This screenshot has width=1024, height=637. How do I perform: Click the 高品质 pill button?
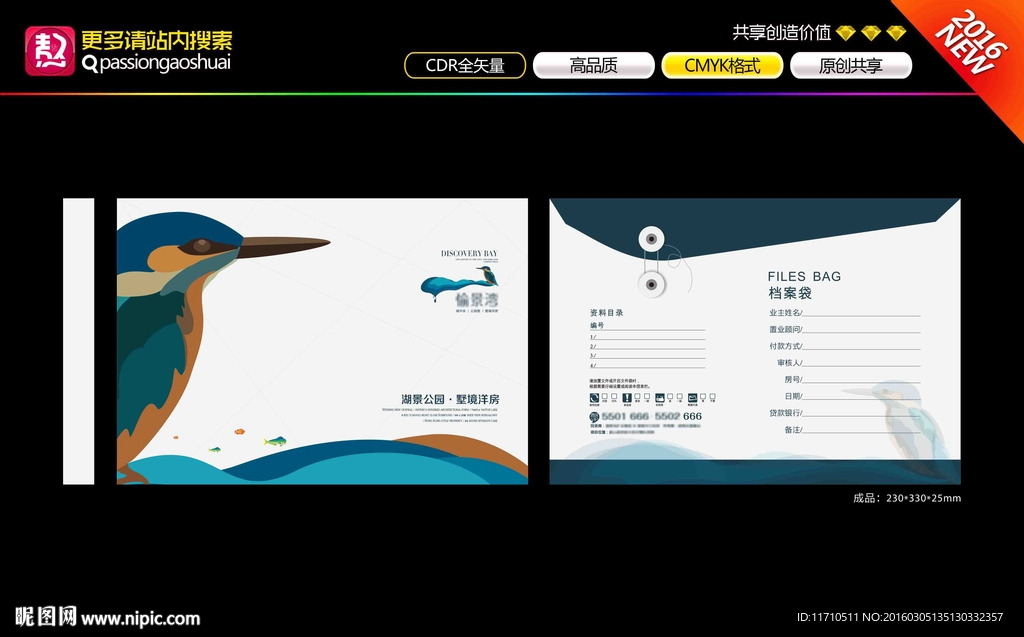pyautogui.click(x=594, y=65)
